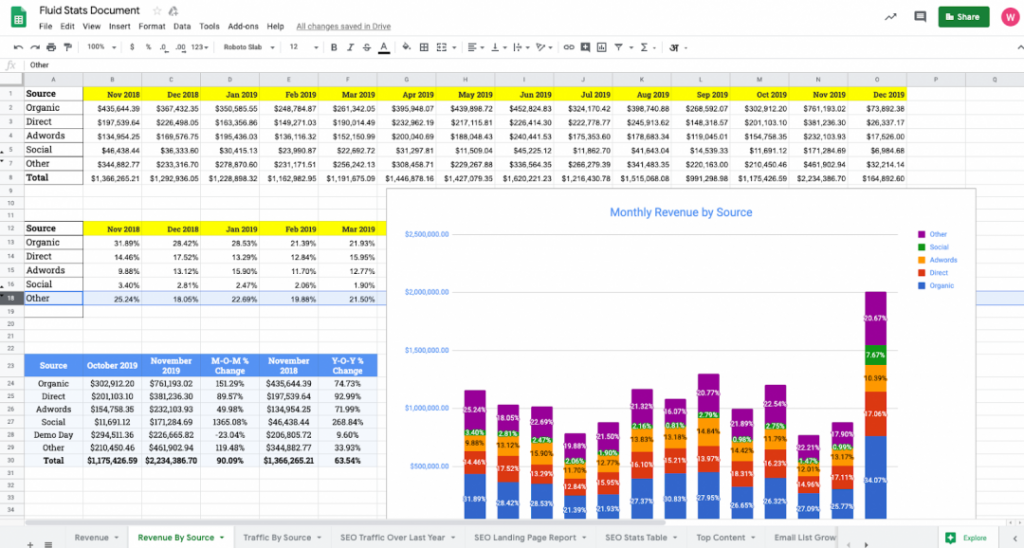Viewport: 1024px width, 548px height.
Task: Click the Borders icon
Action: click(424, 47)
